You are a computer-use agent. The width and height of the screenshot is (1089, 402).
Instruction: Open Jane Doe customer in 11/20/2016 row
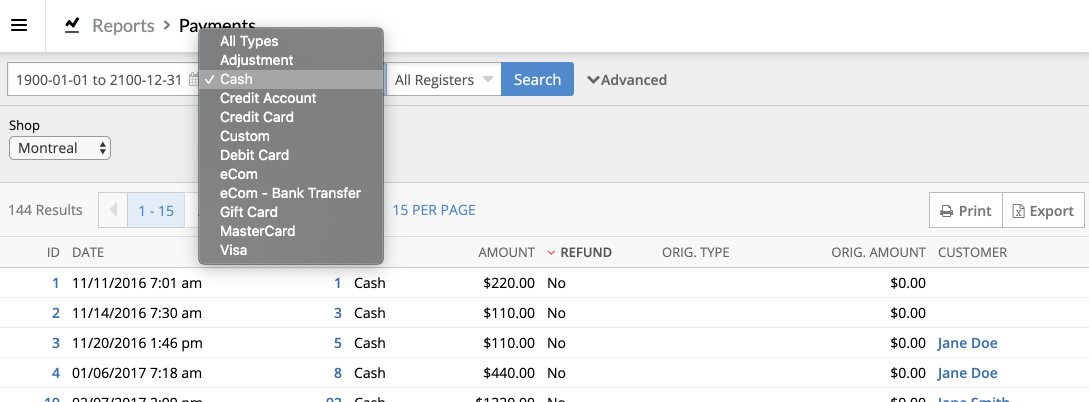pyautogui.click(x=967, y=343)
